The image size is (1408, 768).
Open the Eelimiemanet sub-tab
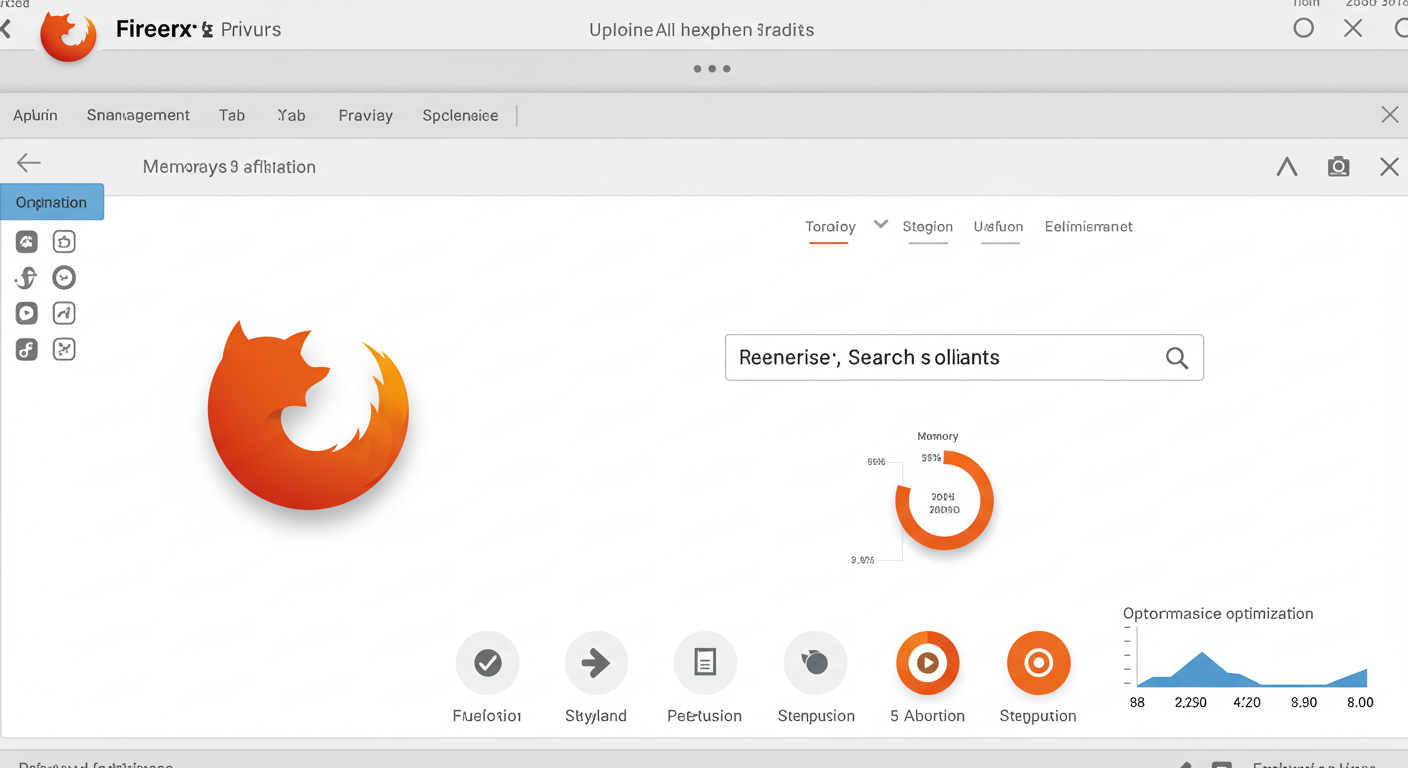point(1089,227)
